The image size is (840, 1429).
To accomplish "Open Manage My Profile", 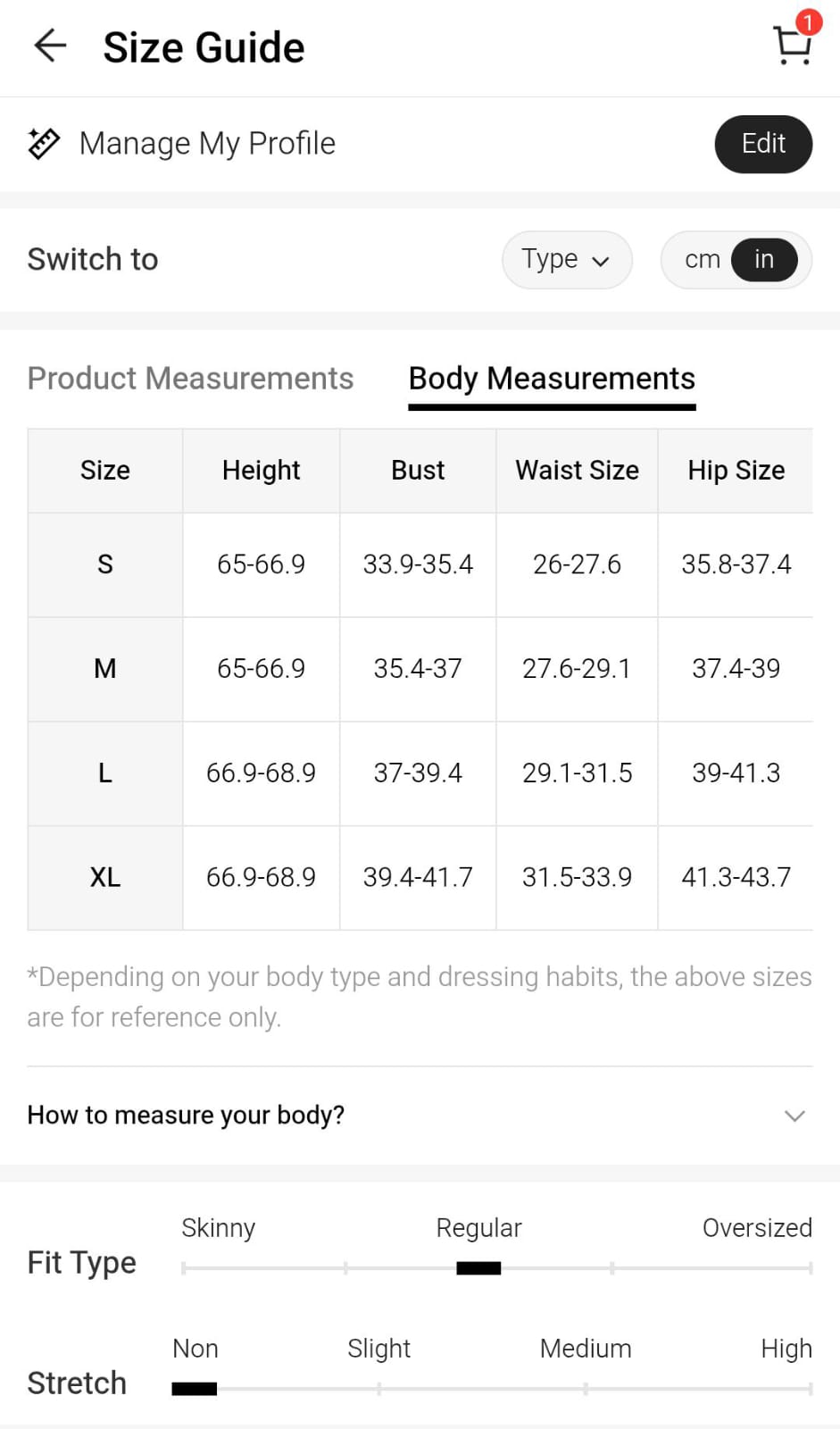I will (x=207, y=144).
